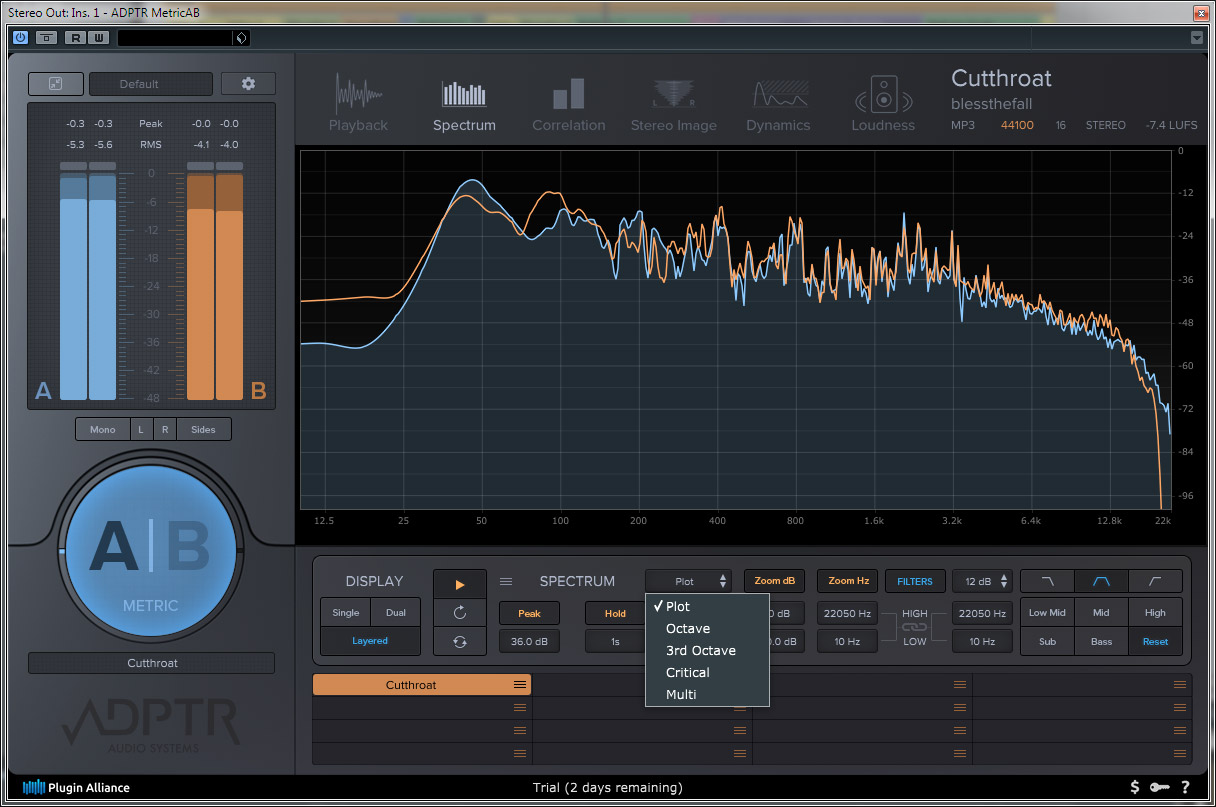Toggle the plugin power bypass button
This screenshot has width=1216, height=807.
point(20,38)
